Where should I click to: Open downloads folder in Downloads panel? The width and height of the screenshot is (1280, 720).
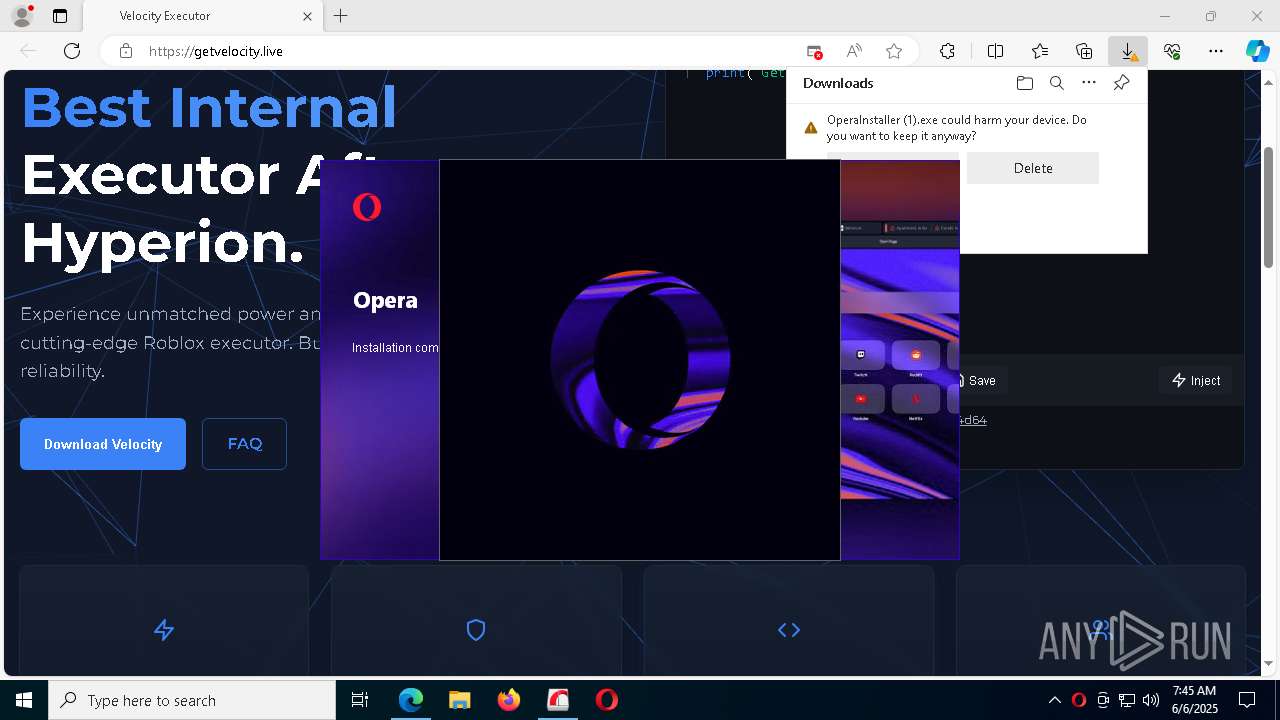tap(1024, 83)
